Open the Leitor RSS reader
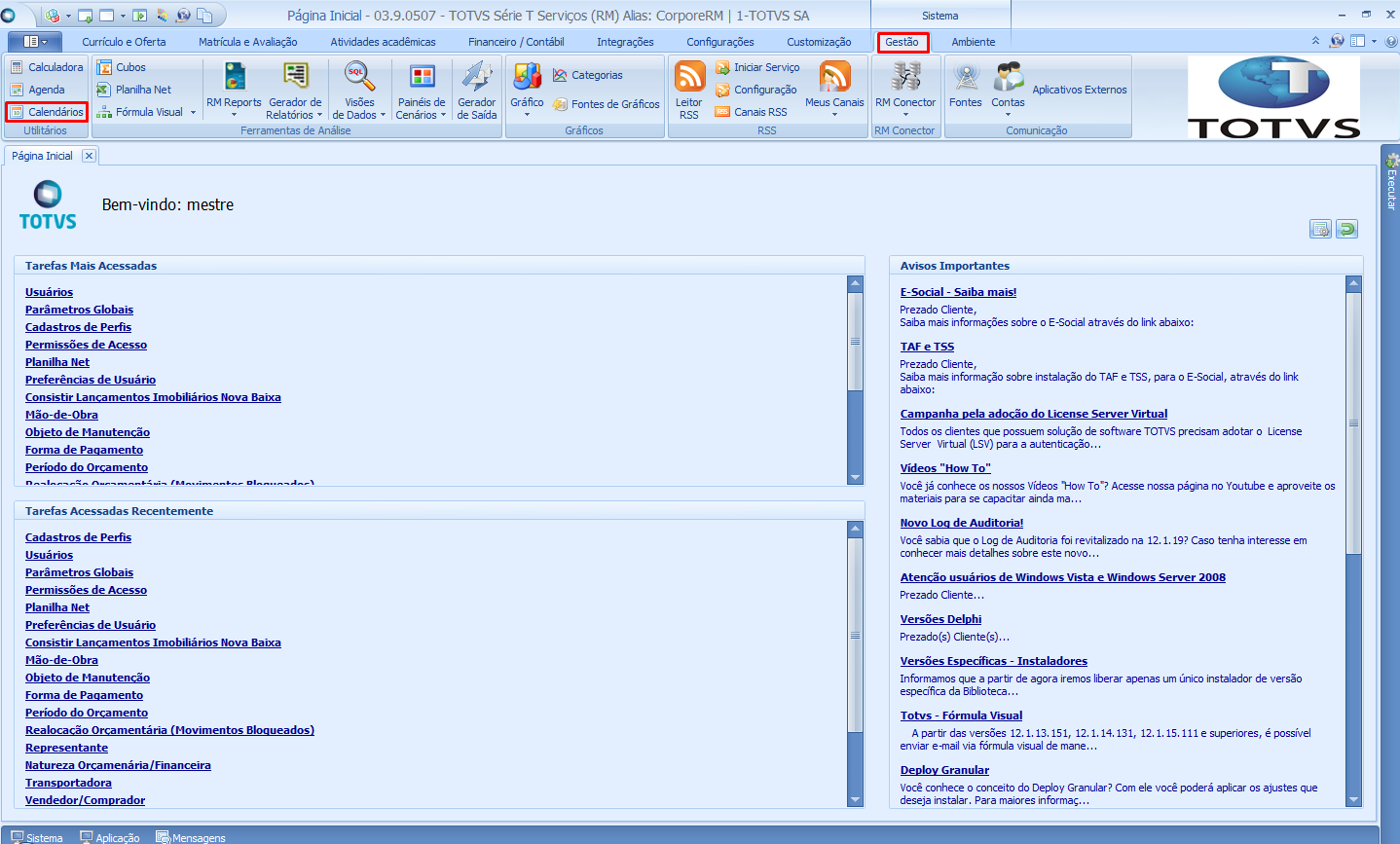 click(x=689, y=90)
